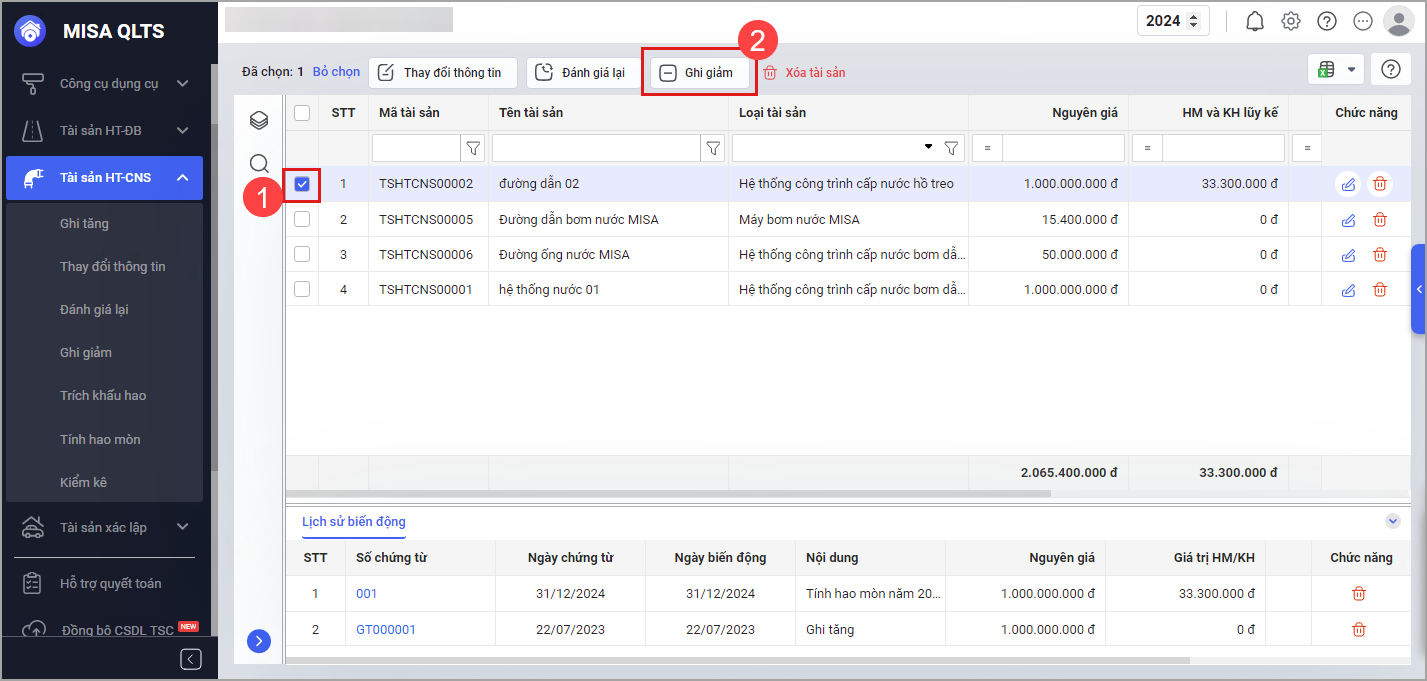Uncheck the checkbox for đường dẫn 02
The width and height of the screenshot is (1427, 681).
(x=302, y=184)
